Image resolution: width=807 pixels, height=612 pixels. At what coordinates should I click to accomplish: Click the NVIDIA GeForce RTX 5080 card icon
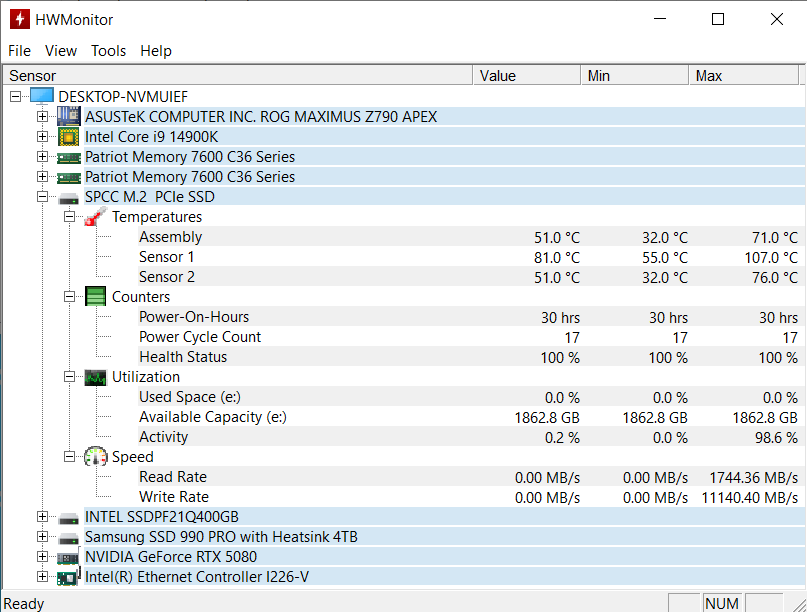point(68,557)
